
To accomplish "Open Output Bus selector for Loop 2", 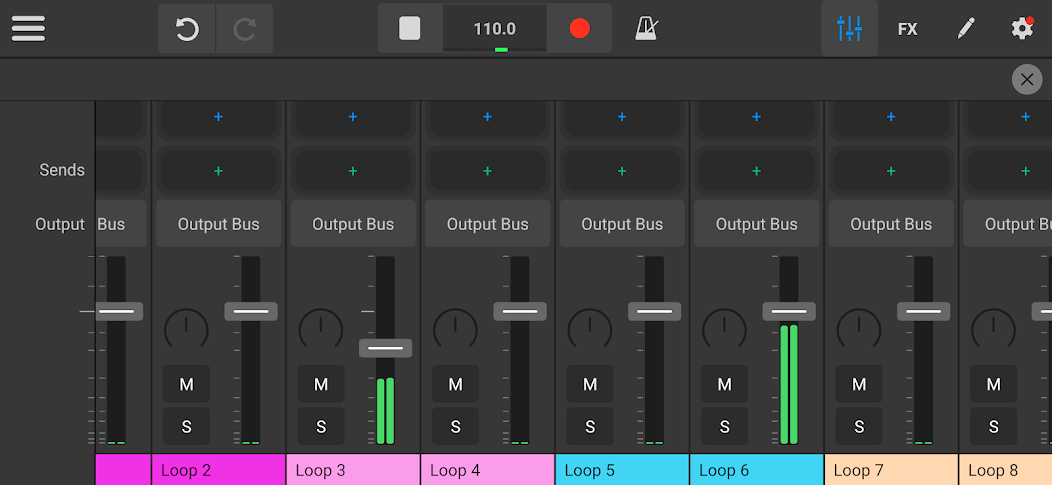I will coord(219,223).
